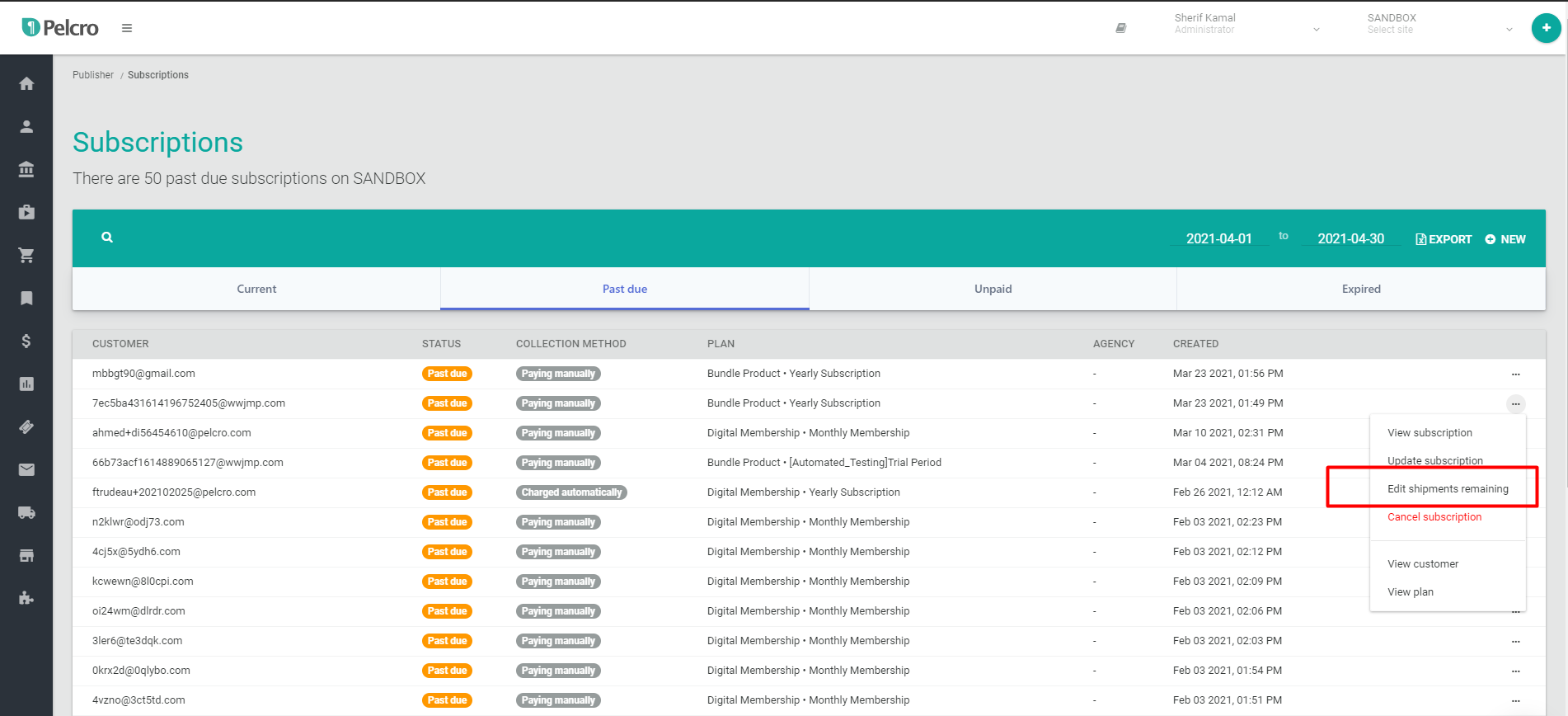The width and height of the screenshot is (1568, 716).
Task: Click customer 66b73acf1614889065127@wwjmp.com
Action: pyautogui.click(x=188, y=463)
